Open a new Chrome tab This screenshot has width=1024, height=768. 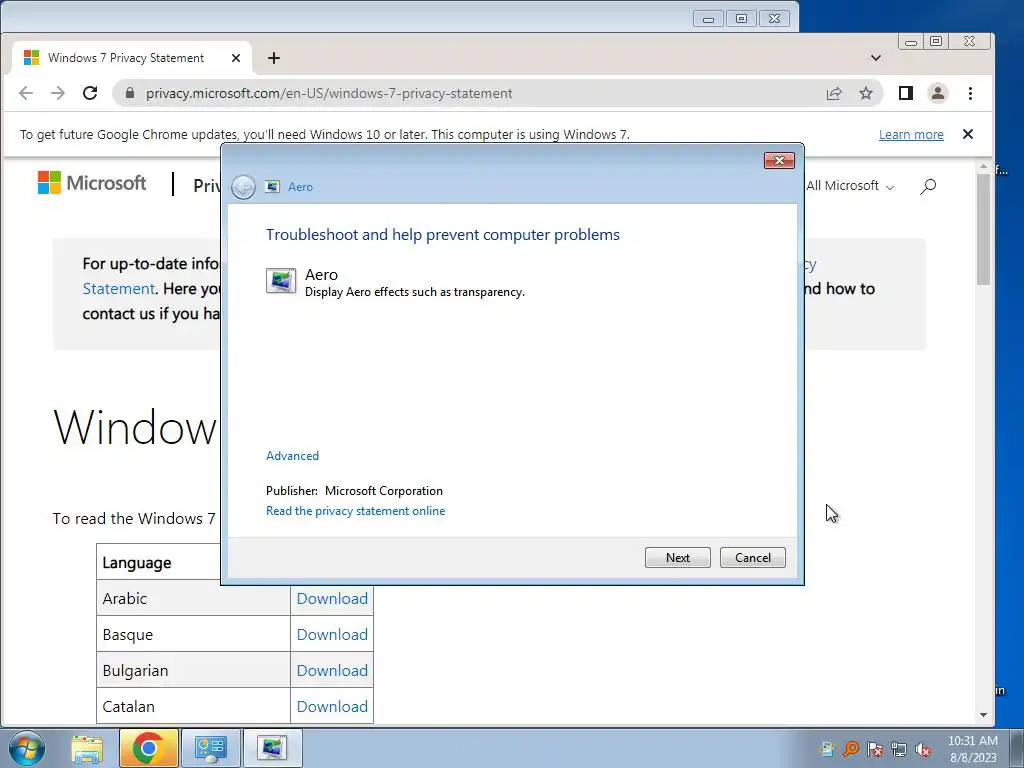point(274,58)
